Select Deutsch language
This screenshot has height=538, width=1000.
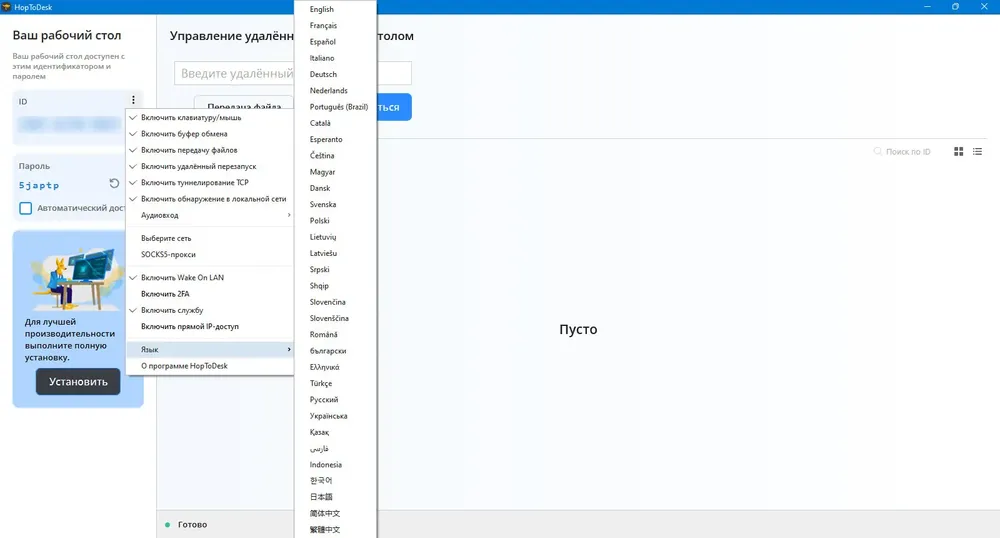[x=335, y=74]
